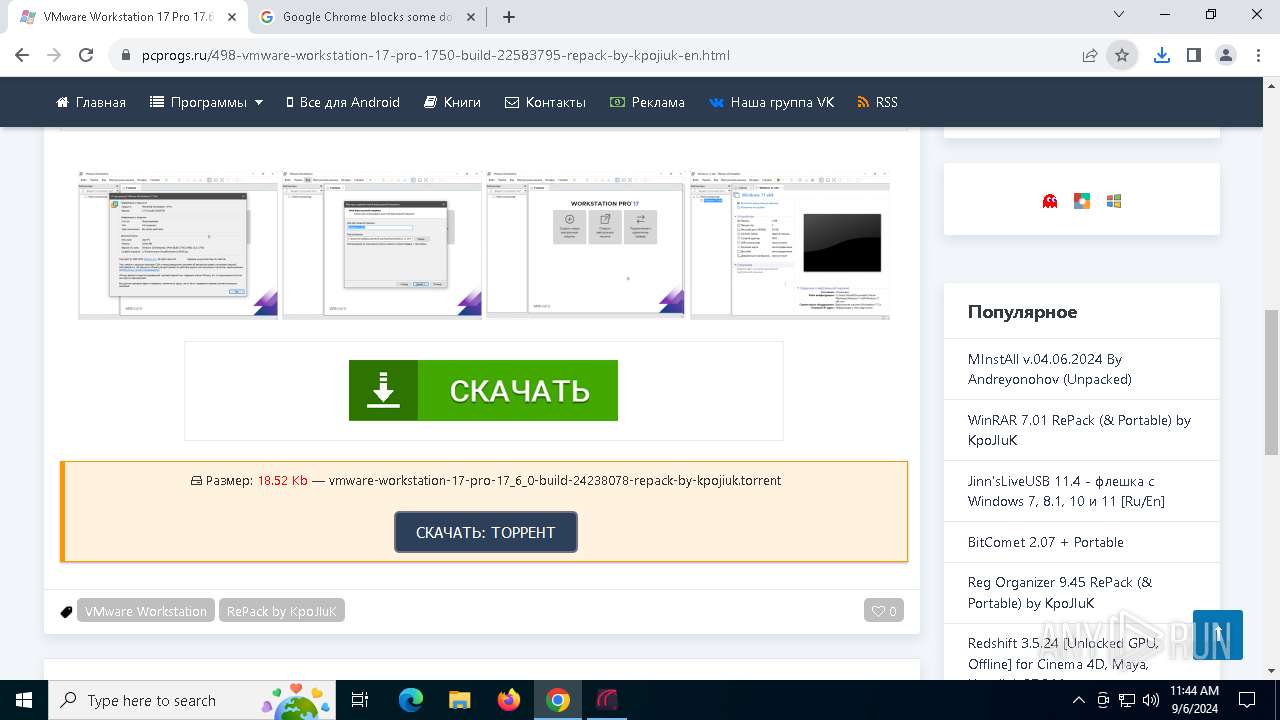Viewport: 1280px width, 720px height.
Task: Open the notification center icon
Action: (x=1247, y=700)
